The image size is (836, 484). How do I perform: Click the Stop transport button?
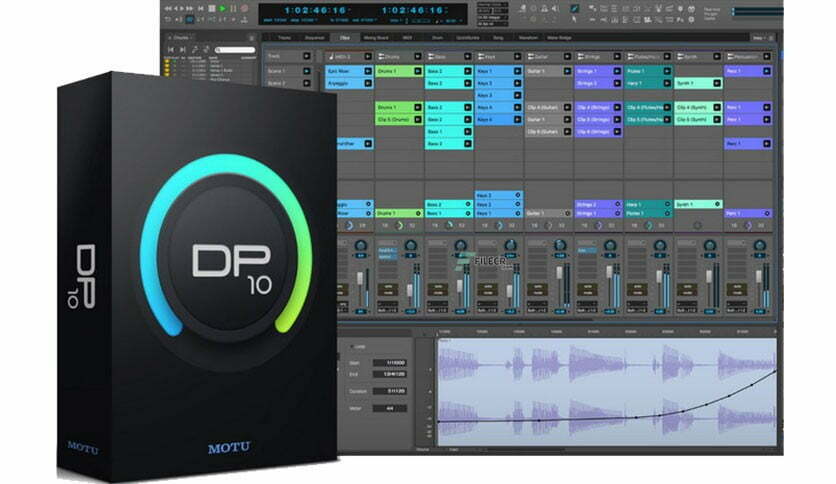point(212,9)
